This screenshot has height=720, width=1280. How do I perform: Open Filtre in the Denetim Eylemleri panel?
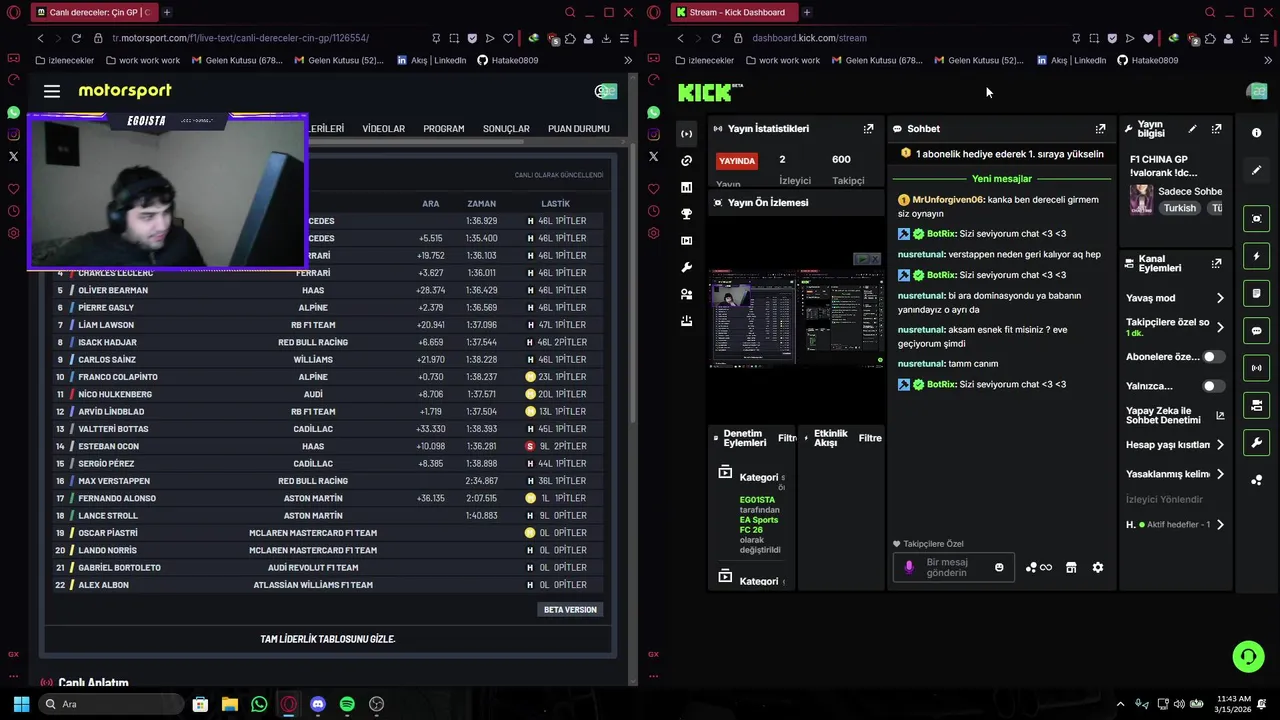pyautogui.click(x=787, y=438)
